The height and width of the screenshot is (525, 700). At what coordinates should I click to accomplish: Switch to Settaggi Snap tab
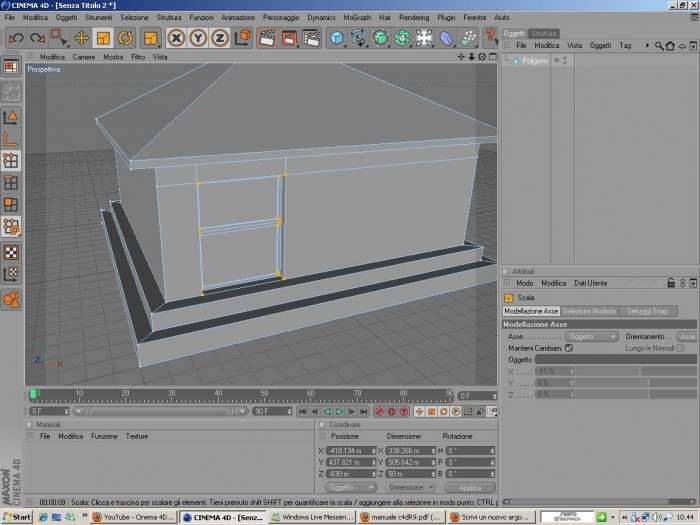click(x=647, y=311)
